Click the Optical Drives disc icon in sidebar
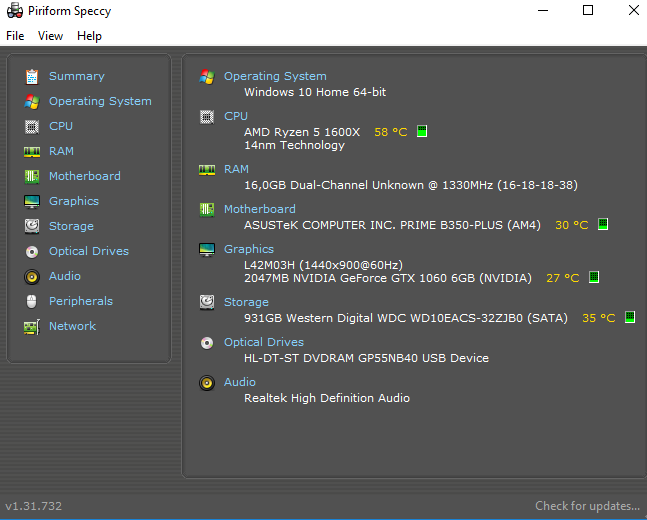The width and height of the screenshot is (647, 520). [x=32, y=252]
